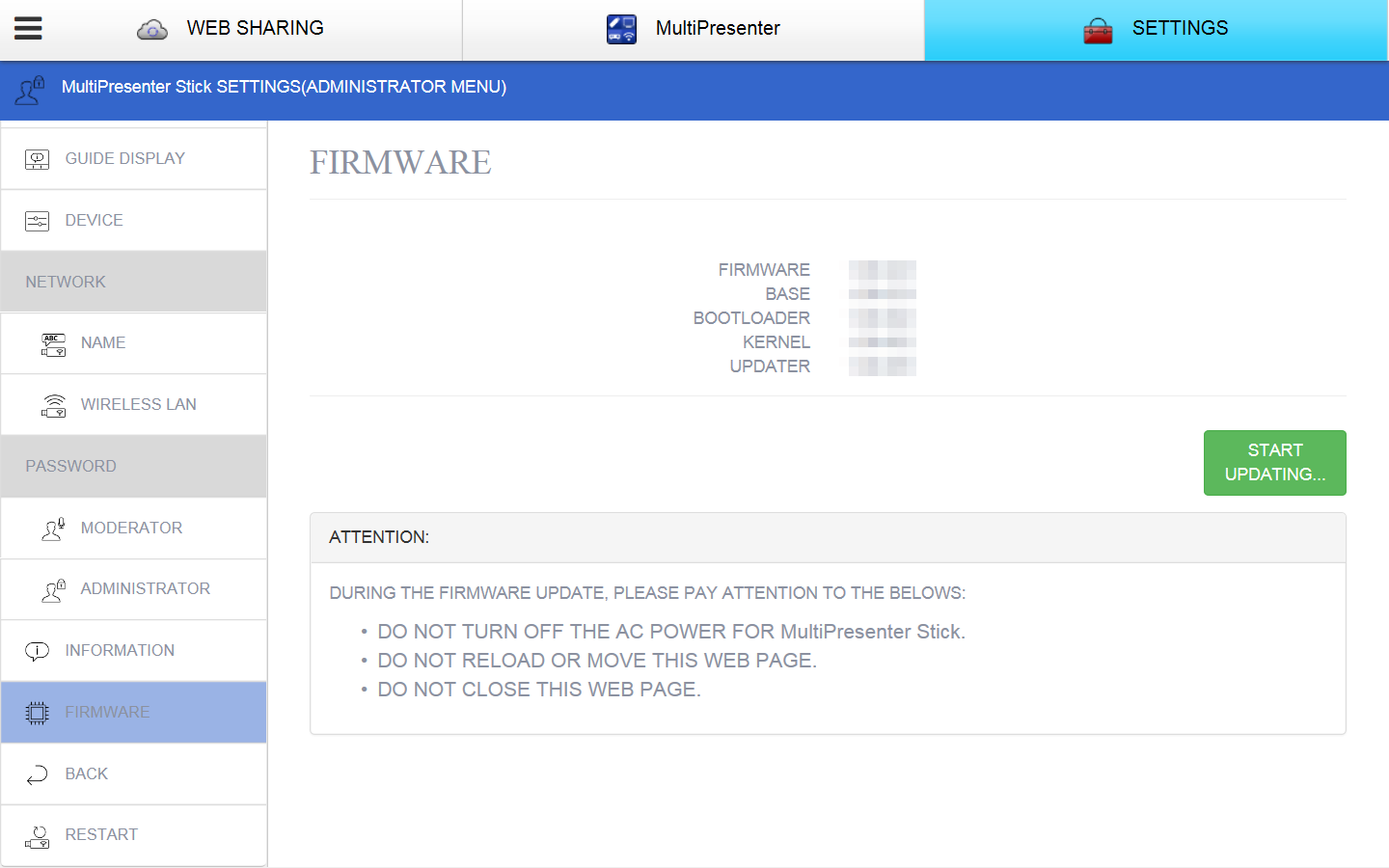
Task: Click the Settings toolbox icon
Action: [1099, 30]
